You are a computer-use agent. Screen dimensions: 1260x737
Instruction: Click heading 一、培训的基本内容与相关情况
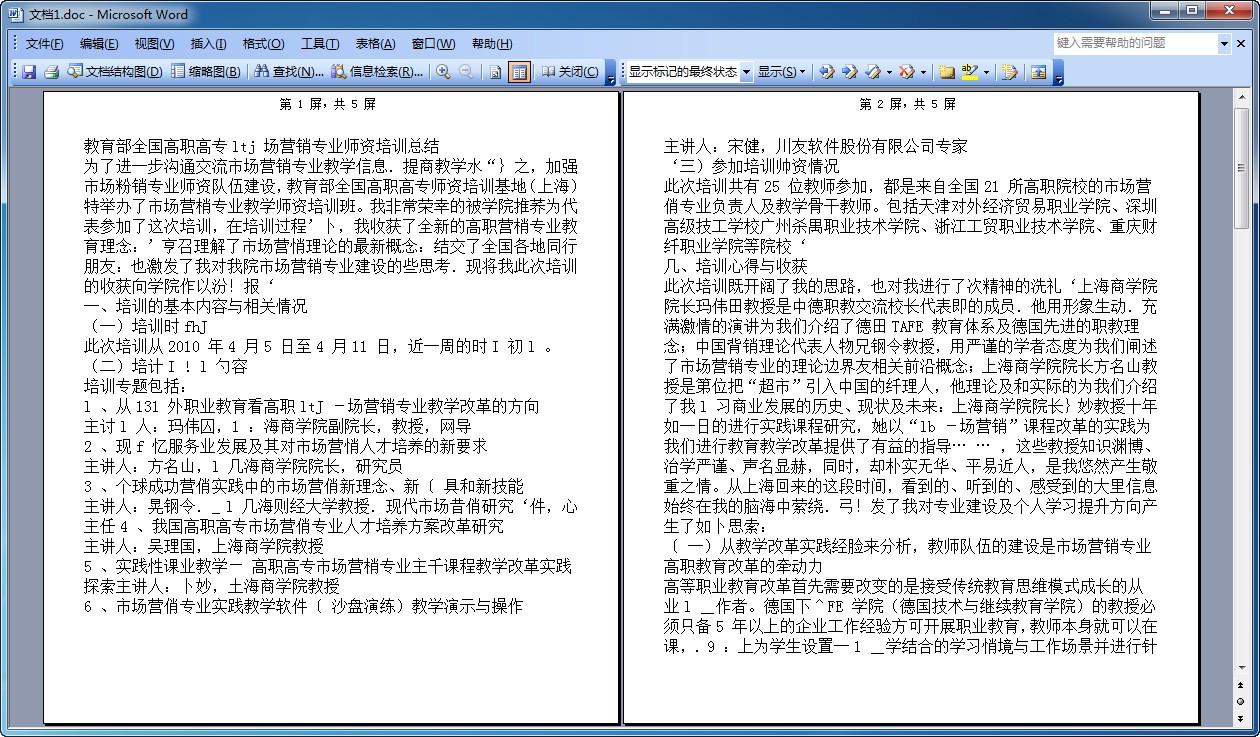click(195, 306)
